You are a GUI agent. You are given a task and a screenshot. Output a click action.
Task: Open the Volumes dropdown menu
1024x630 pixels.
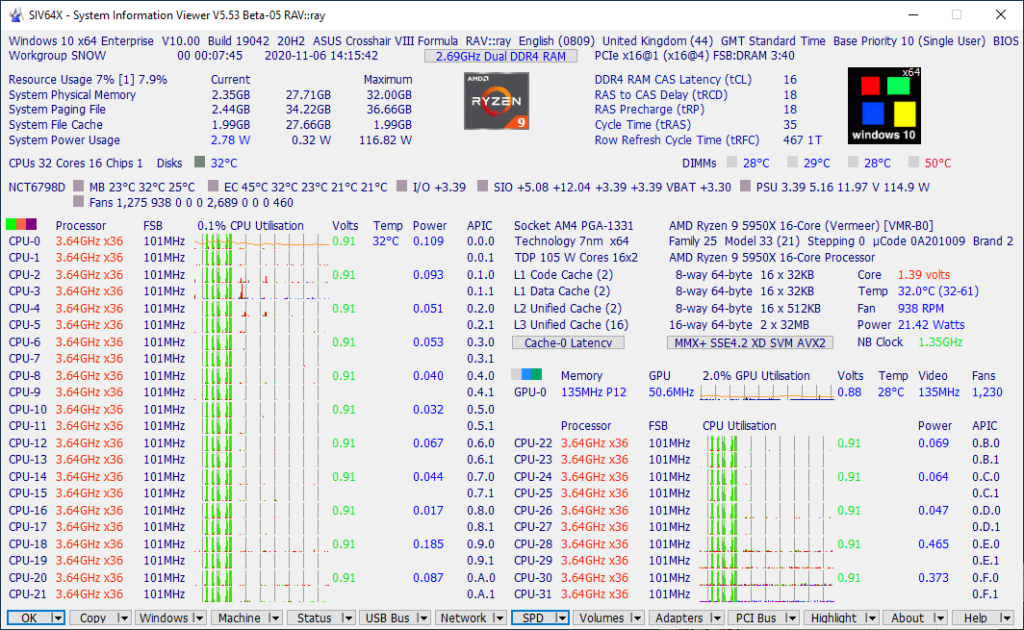[x=608, y=618]
